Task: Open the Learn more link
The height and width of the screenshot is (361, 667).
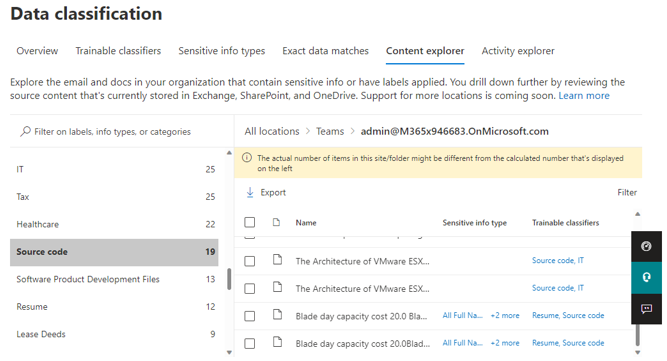Action: 584,96
